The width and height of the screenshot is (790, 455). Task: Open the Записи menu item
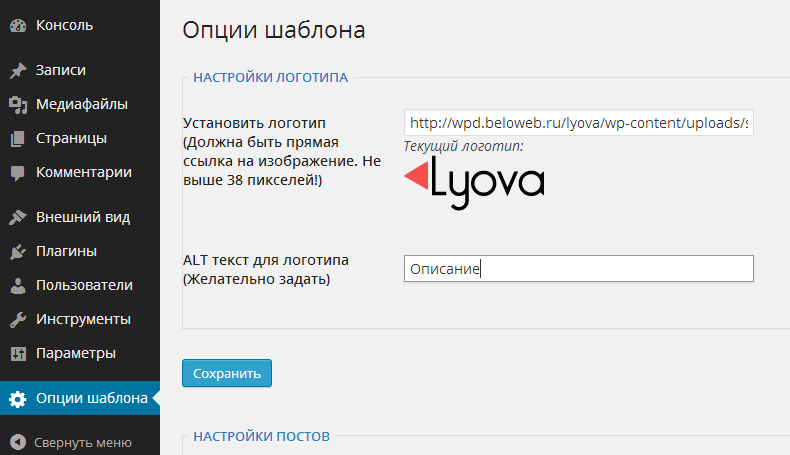61,71
